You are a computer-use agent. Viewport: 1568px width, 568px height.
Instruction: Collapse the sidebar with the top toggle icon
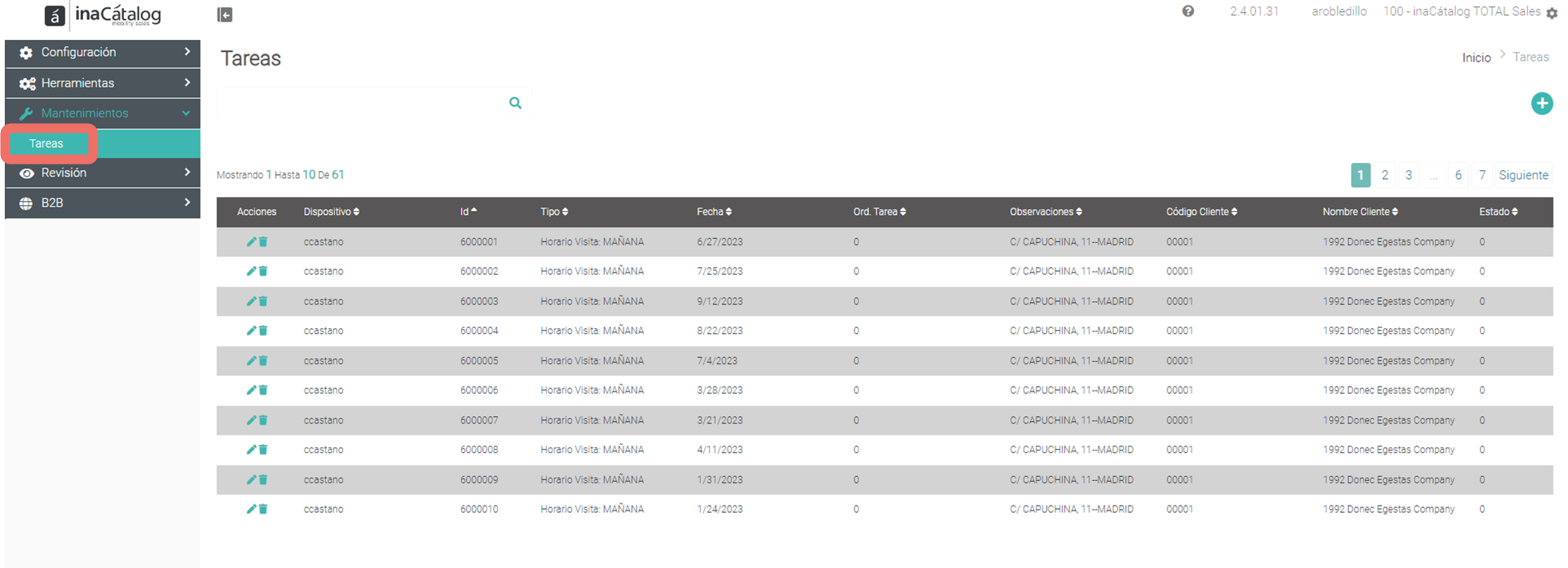[225, 14]
